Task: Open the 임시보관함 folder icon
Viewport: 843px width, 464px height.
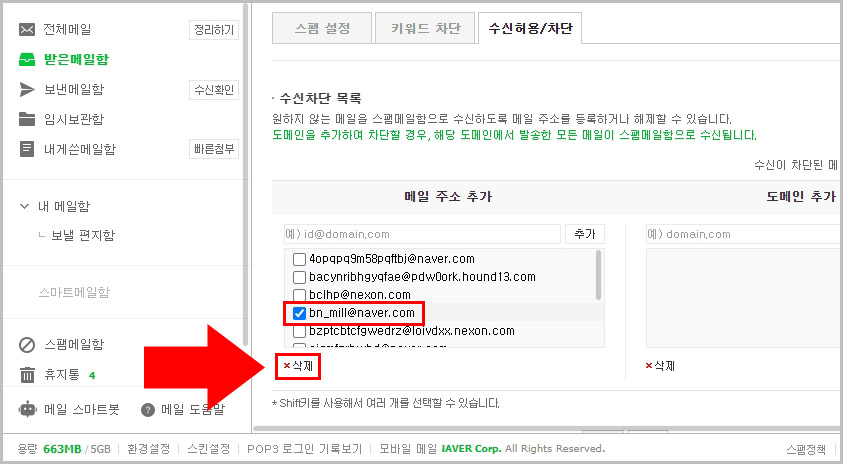Action: coord(27,119)
